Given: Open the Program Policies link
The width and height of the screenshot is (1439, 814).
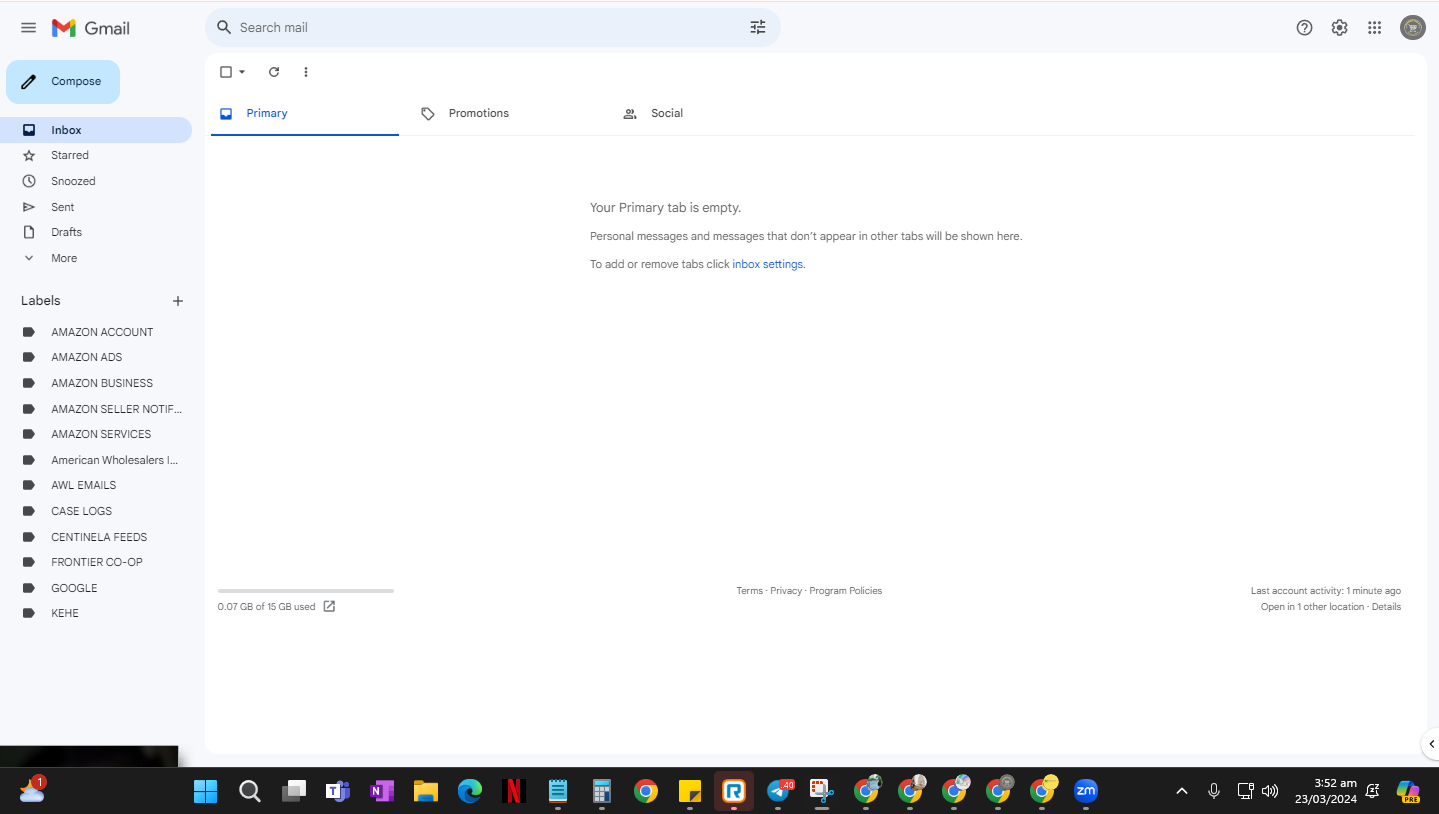Looking at the screenshot, I should coord(846,591).
